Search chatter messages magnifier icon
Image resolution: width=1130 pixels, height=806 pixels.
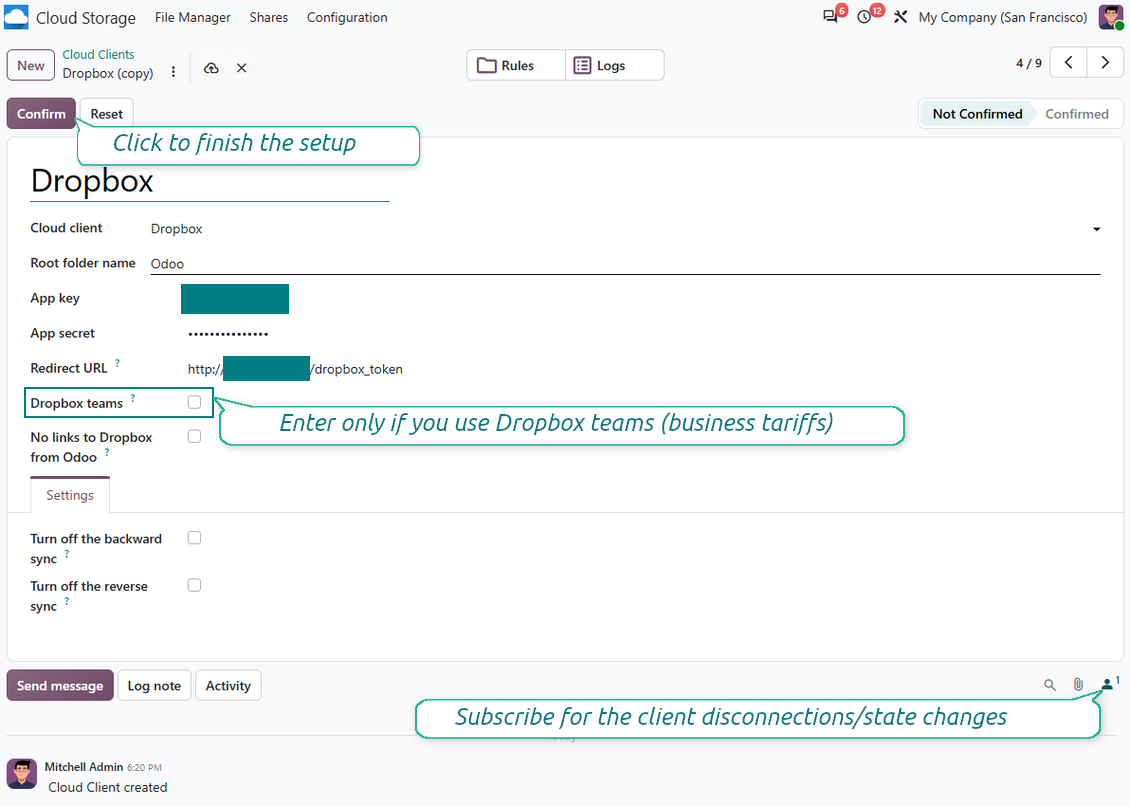click(x=1050, y=685)
